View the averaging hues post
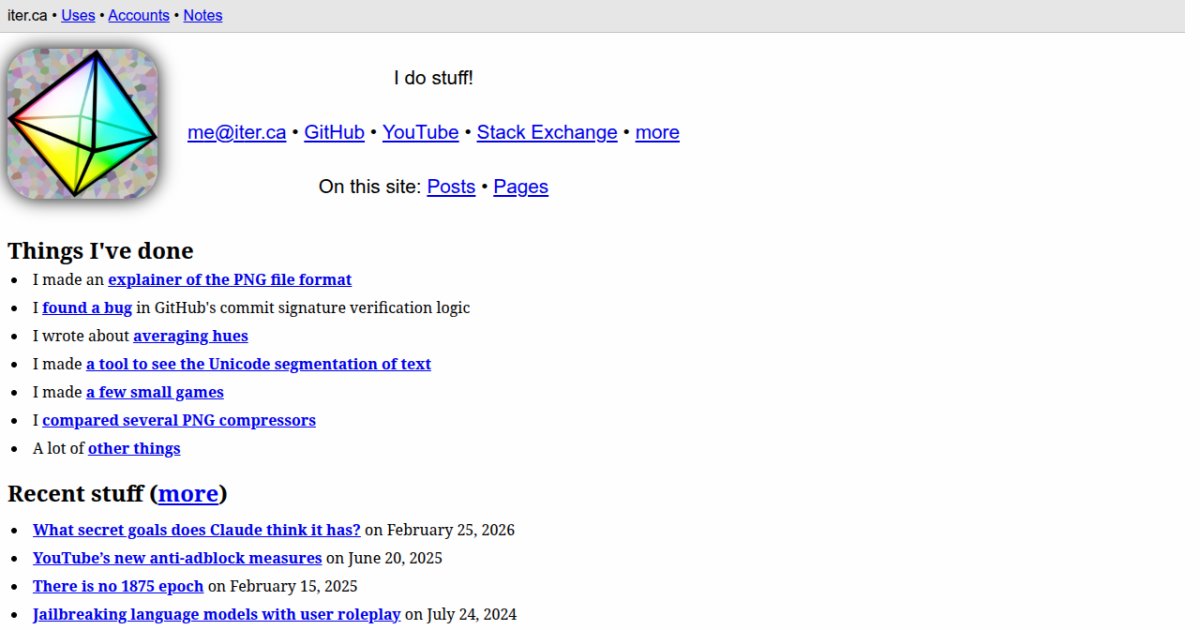The image size is (1200, 630). (190, 336)
